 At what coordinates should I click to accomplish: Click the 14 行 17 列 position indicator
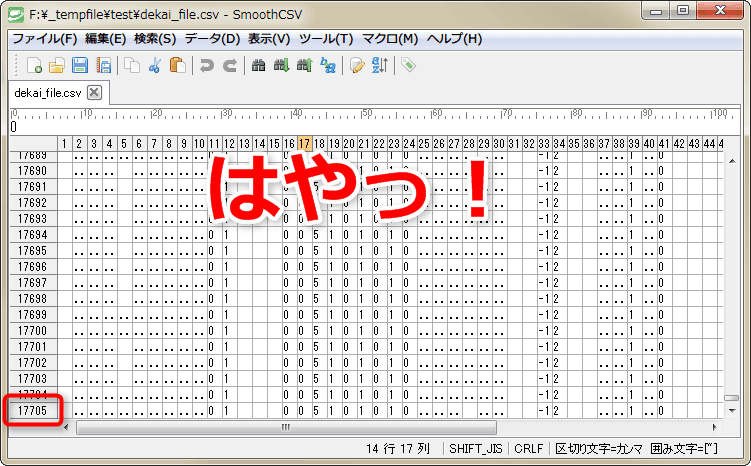tap(398, 449)
